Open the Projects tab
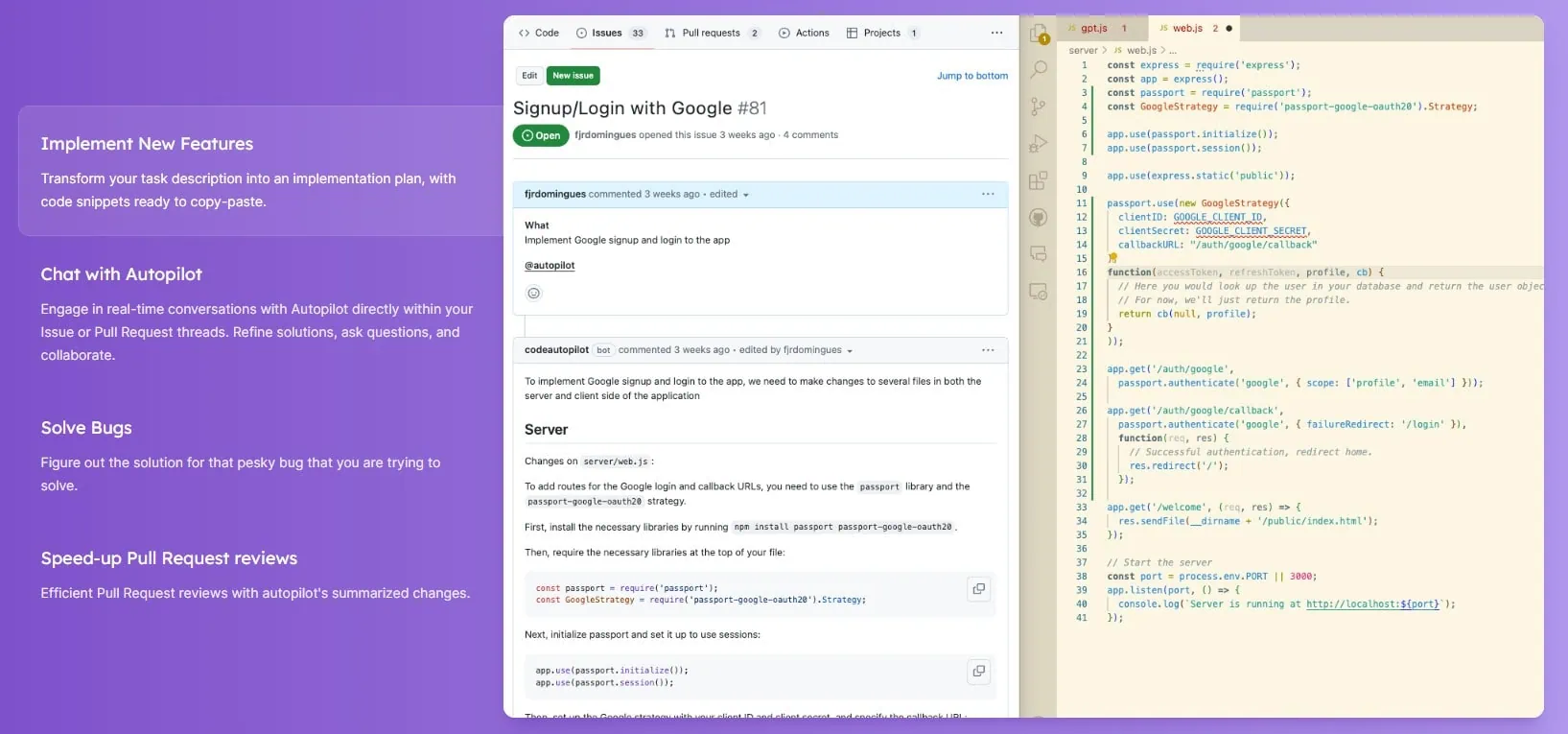 [x=882, y=33]
